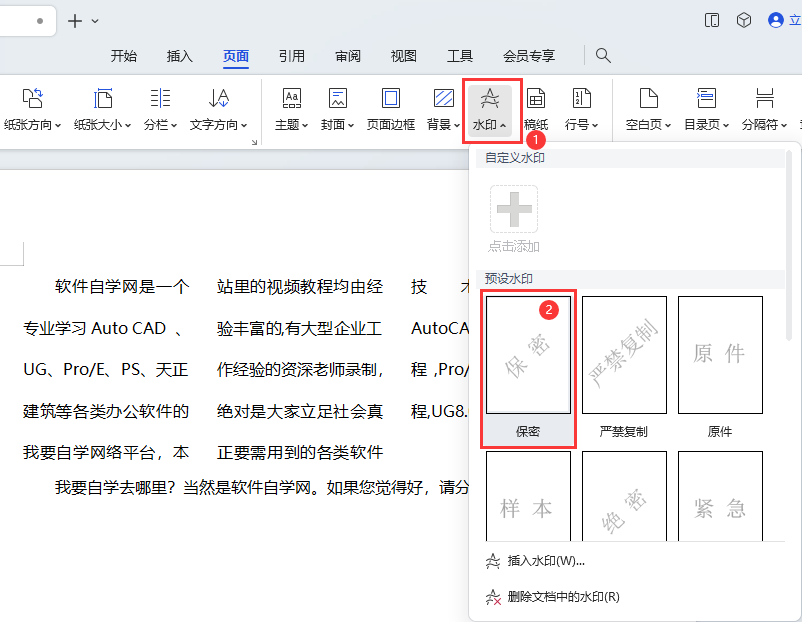
Task: Choose the 严禁复制 preset watermark thumbnail
Action: coord(624,355)
